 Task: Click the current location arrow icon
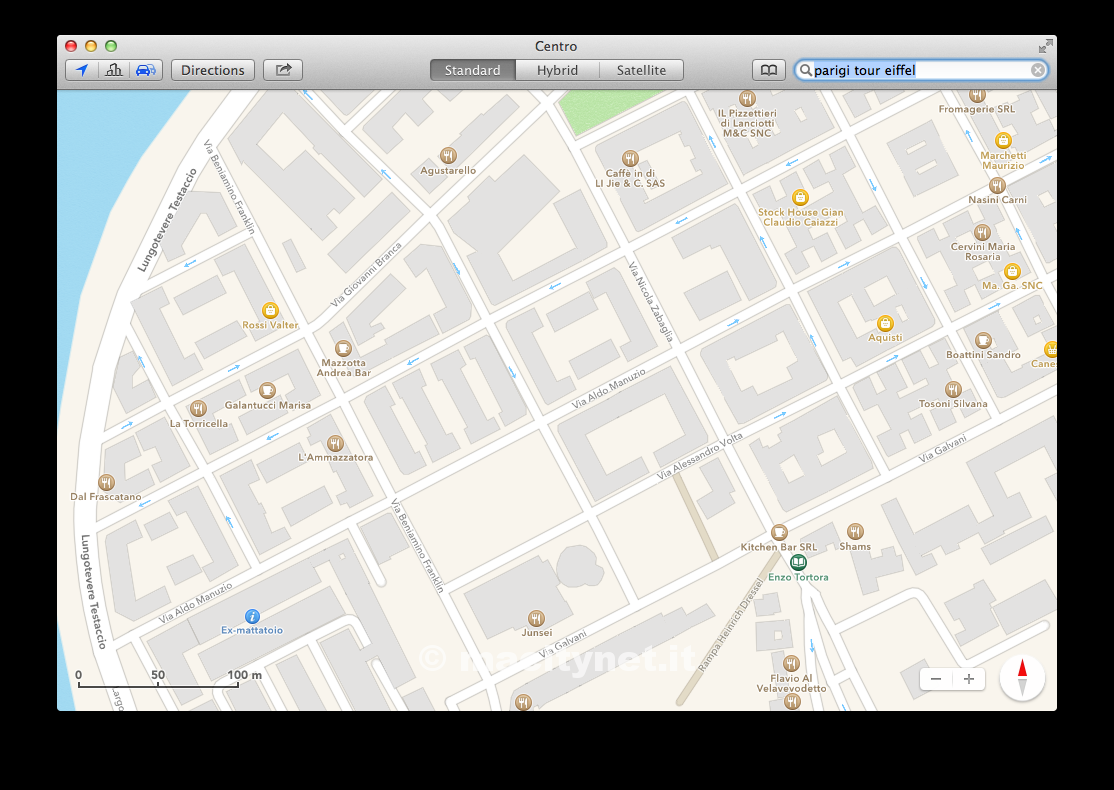coord(82,70)
